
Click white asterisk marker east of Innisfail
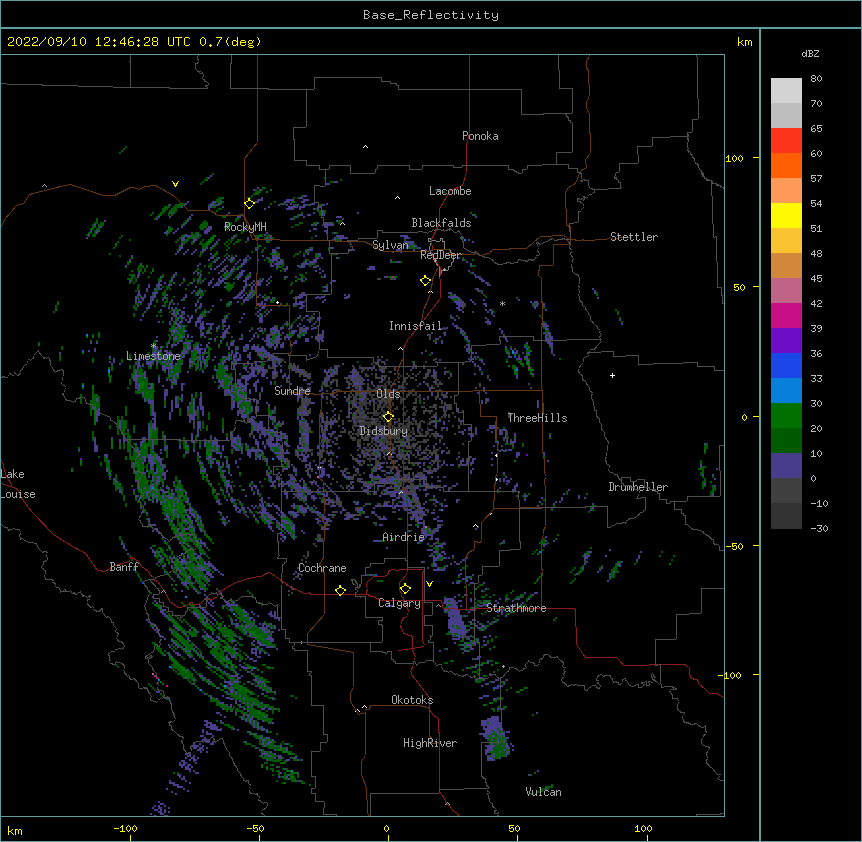[x=502, y=304]
